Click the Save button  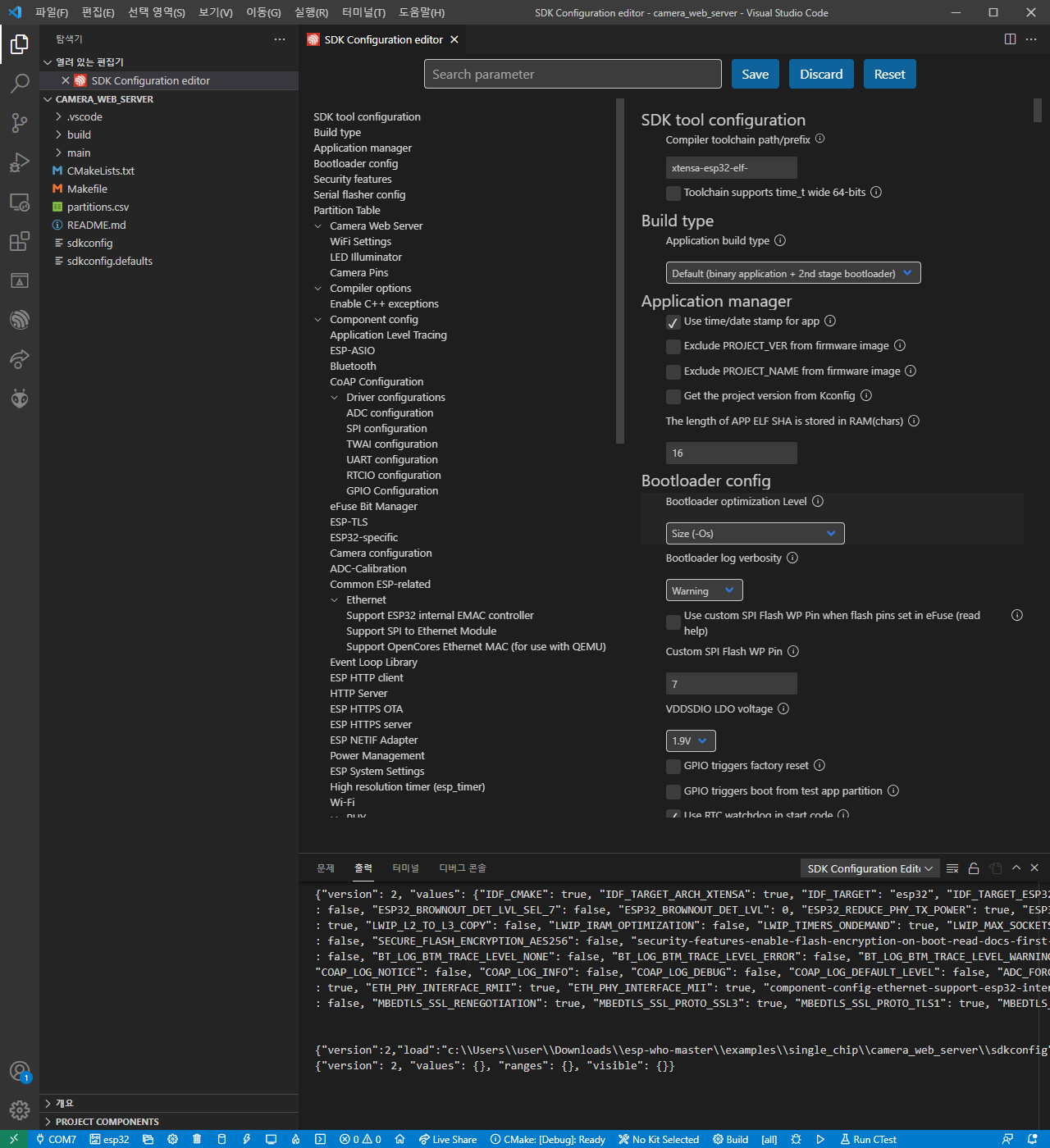pos(756,74)
